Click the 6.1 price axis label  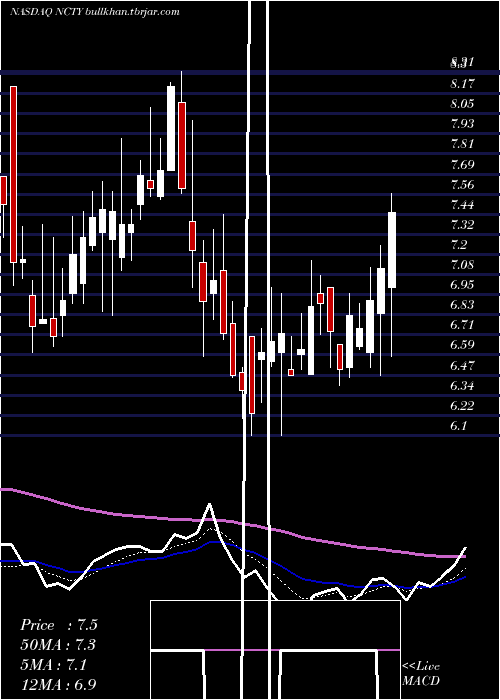[x=458, y=425]
